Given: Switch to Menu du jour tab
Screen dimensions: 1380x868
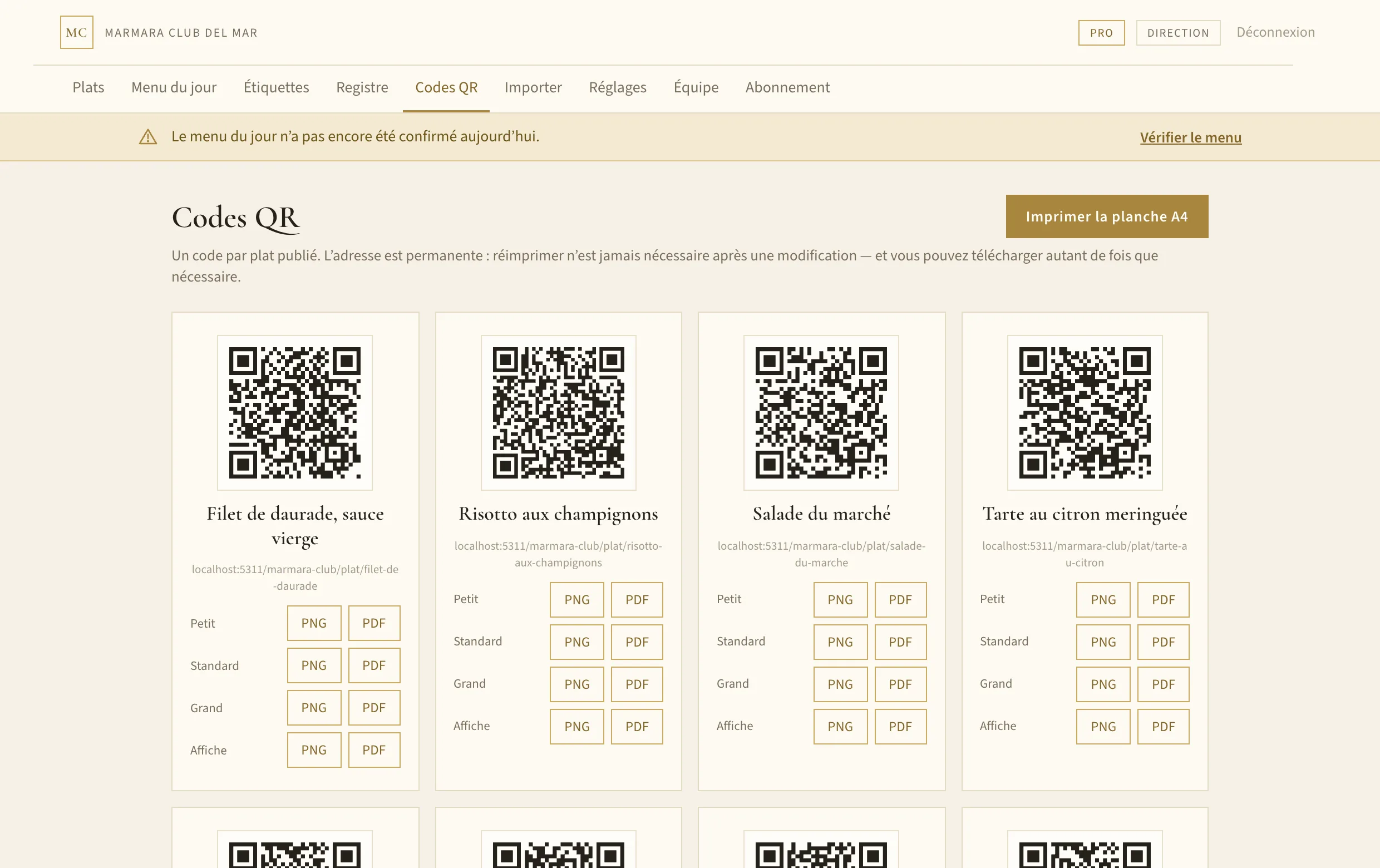Looking at the screenshot, I should point(174,87).
